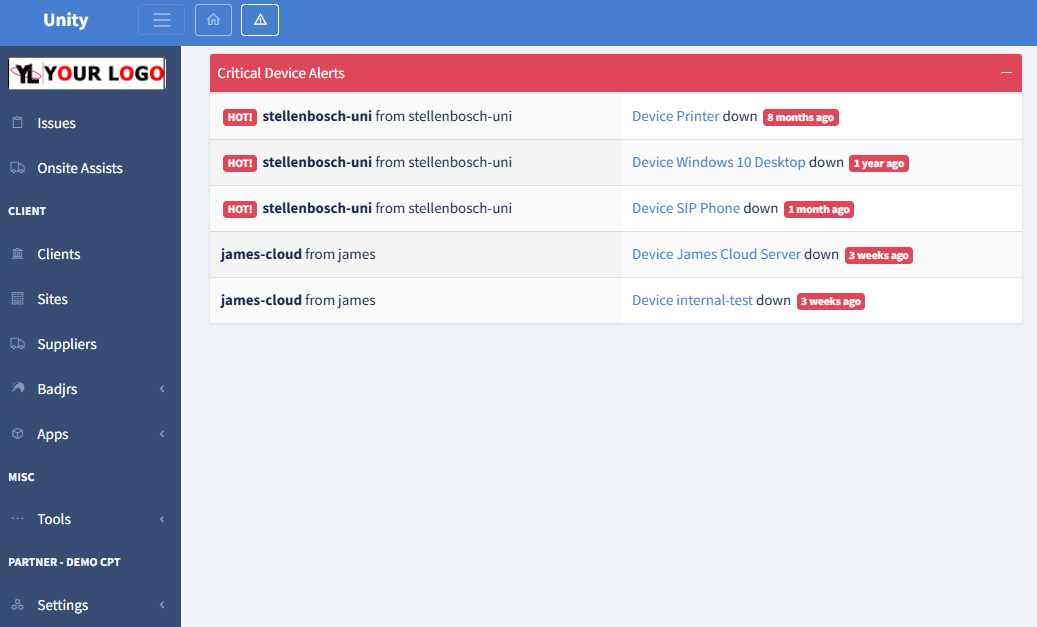This screenshot has width=1037, height=627.
Task: Select stellenbosch-uni text in Printer row
Action: 317,116
